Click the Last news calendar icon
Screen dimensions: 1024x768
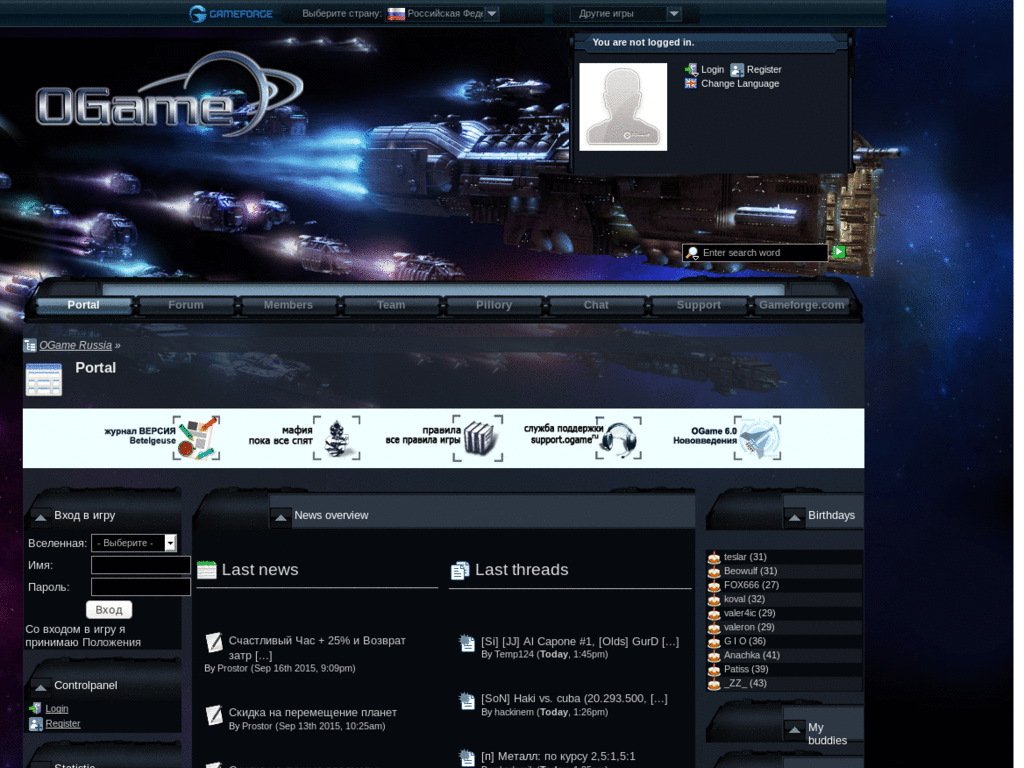coord(207,570)
